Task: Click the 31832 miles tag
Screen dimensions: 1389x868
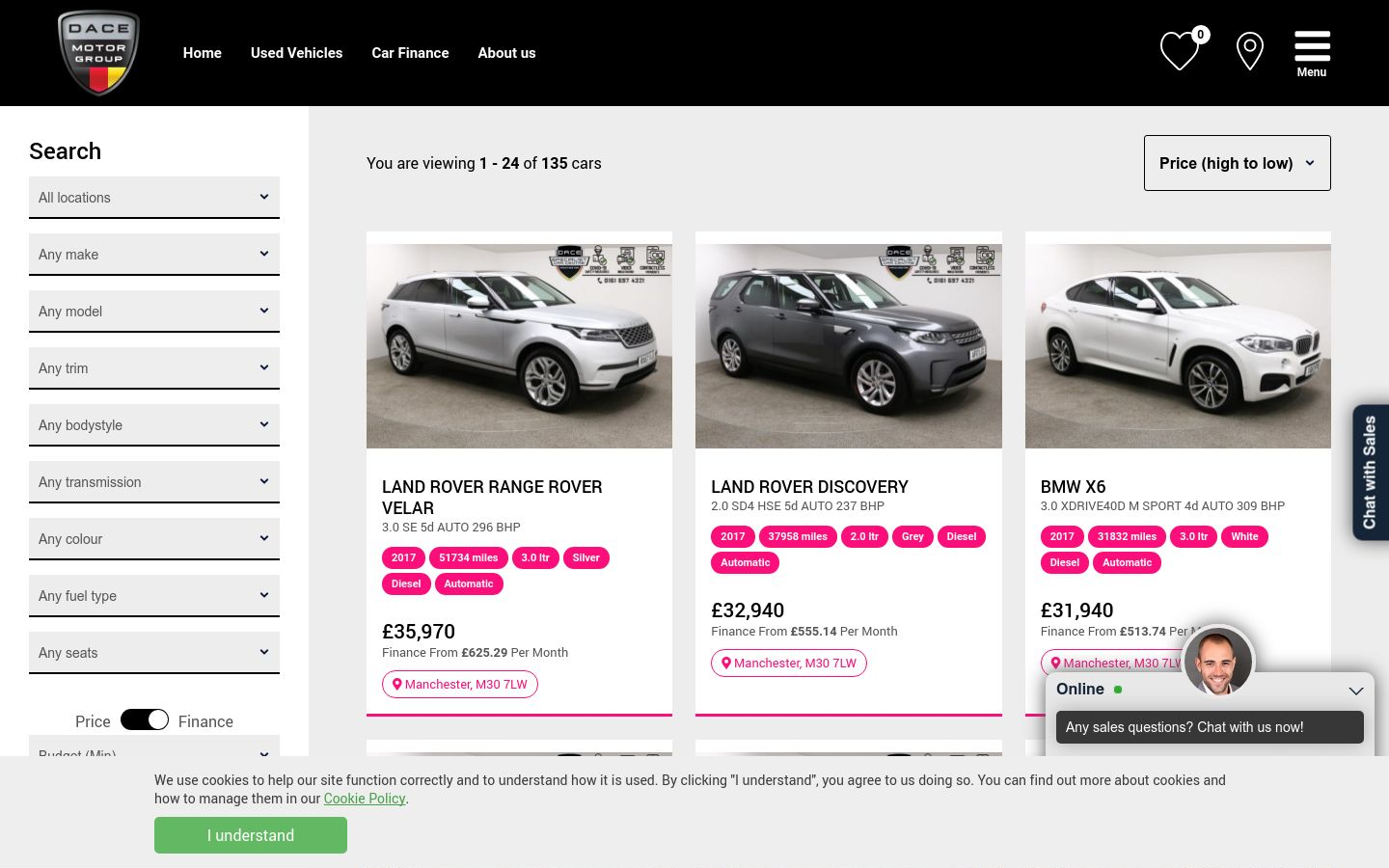Action: coord(1127,536)
